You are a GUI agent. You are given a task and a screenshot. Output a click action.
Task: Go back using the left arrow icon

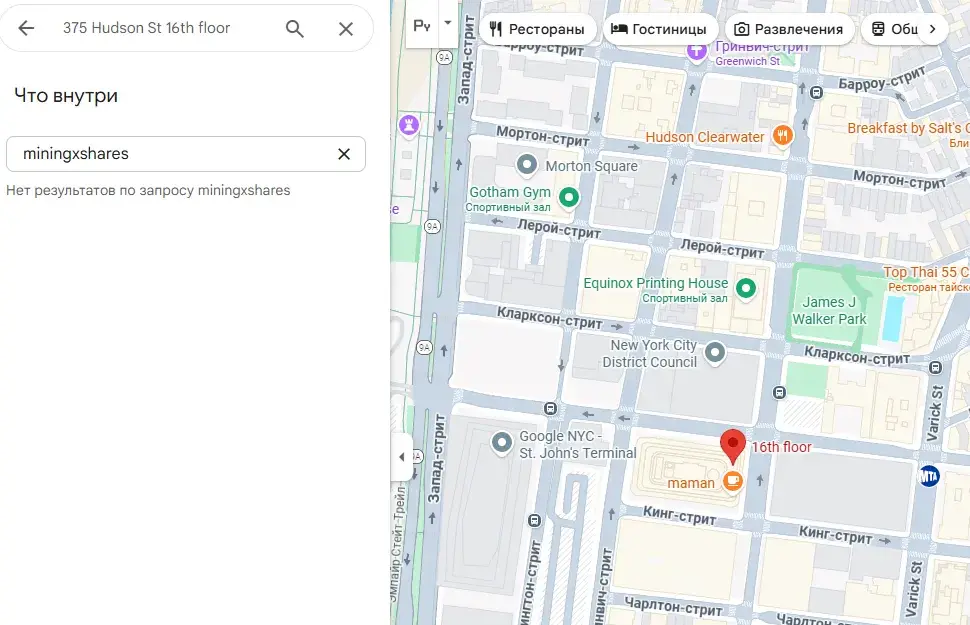[26, 28]
